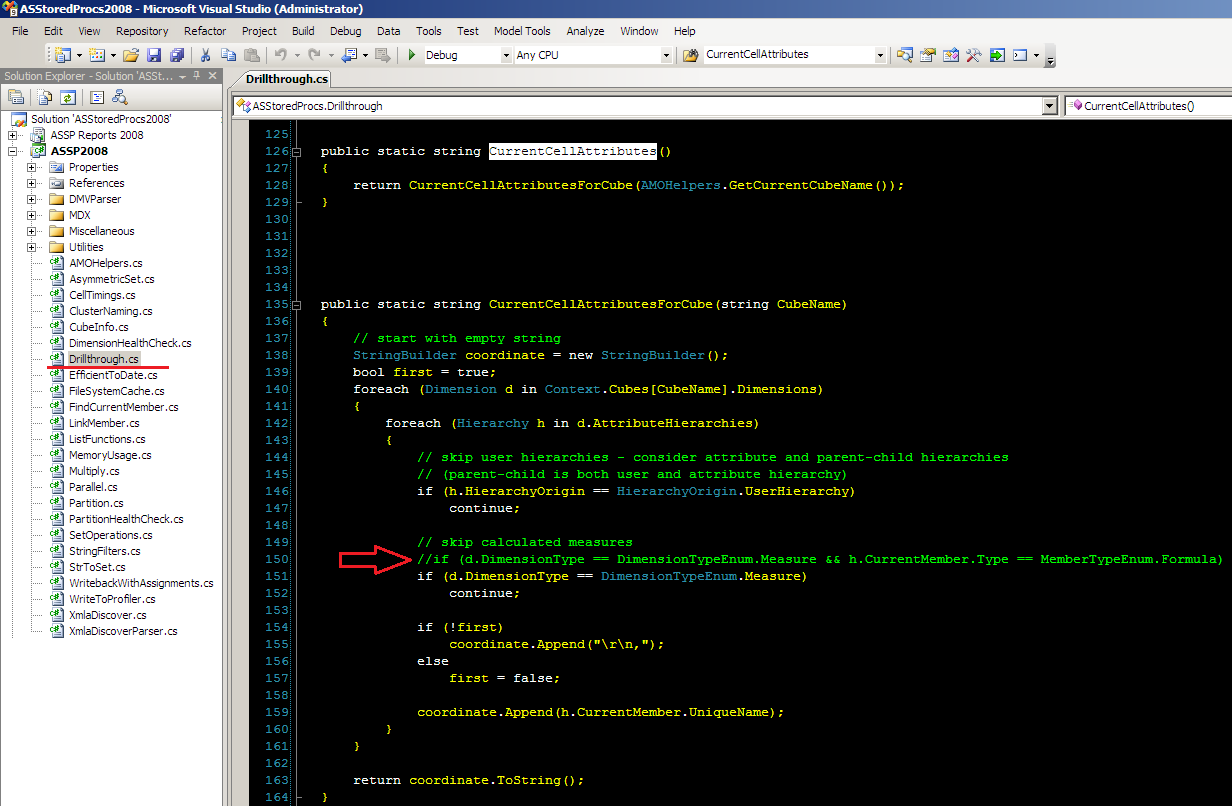Click the Add New Item icon

[x=96, y=55]
